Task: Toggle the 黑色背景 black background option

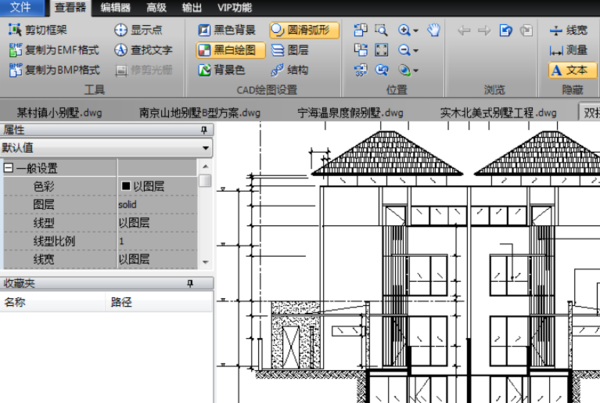Action: pyautogui.click(x=227, y=30)
